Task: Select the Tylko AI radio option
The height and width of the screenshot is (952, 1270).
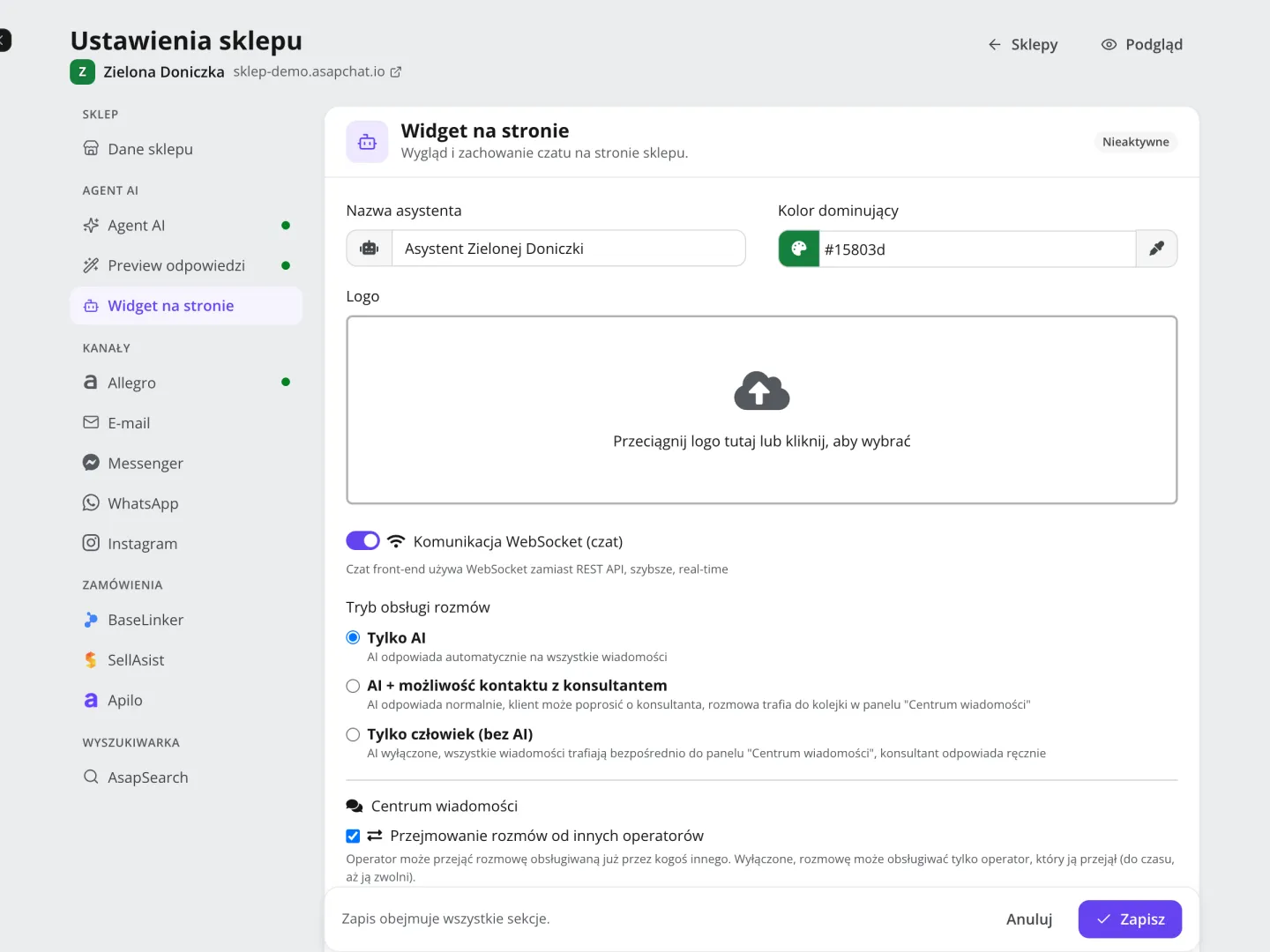Action: click(353, 637)
